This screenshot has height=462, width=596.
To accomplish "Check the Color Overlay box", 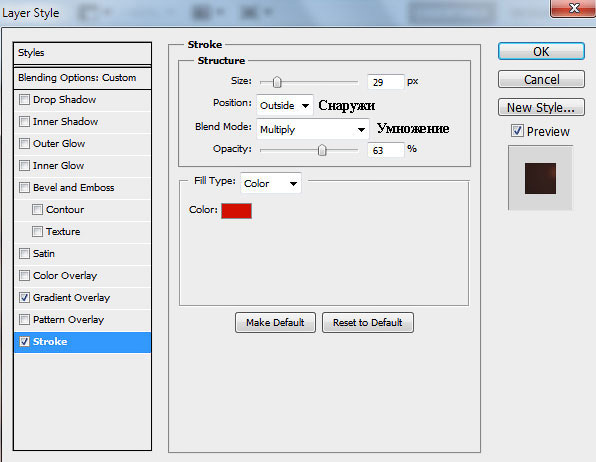I will tap(24, 275).
